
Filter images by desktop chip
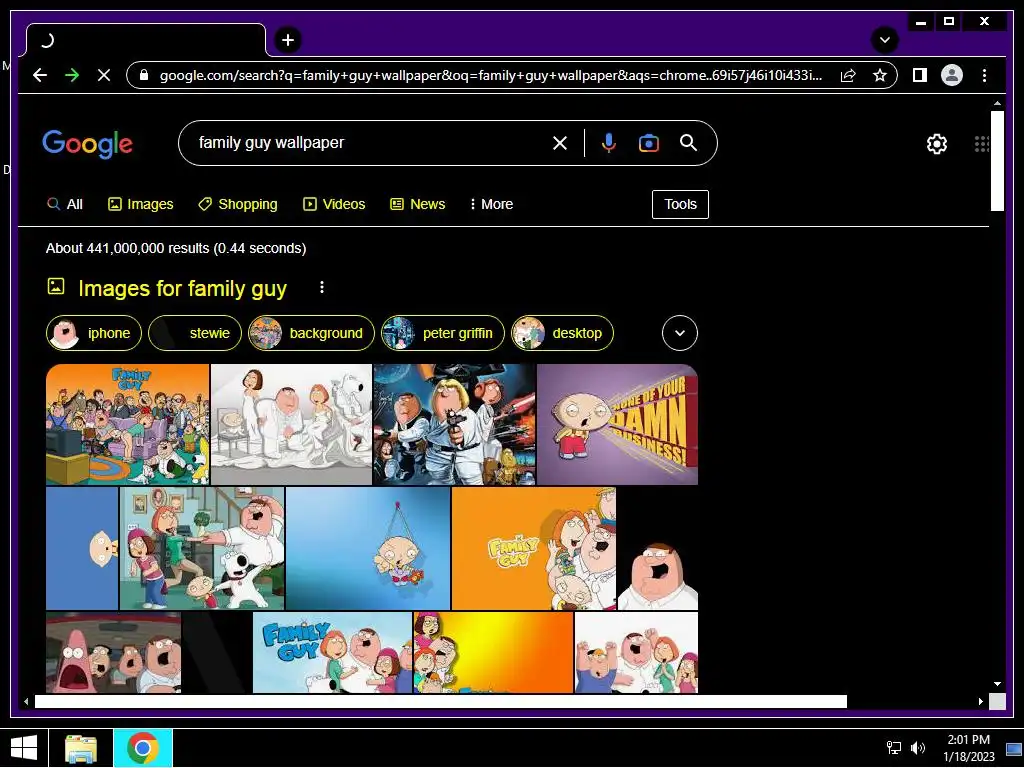click(562, 333)
